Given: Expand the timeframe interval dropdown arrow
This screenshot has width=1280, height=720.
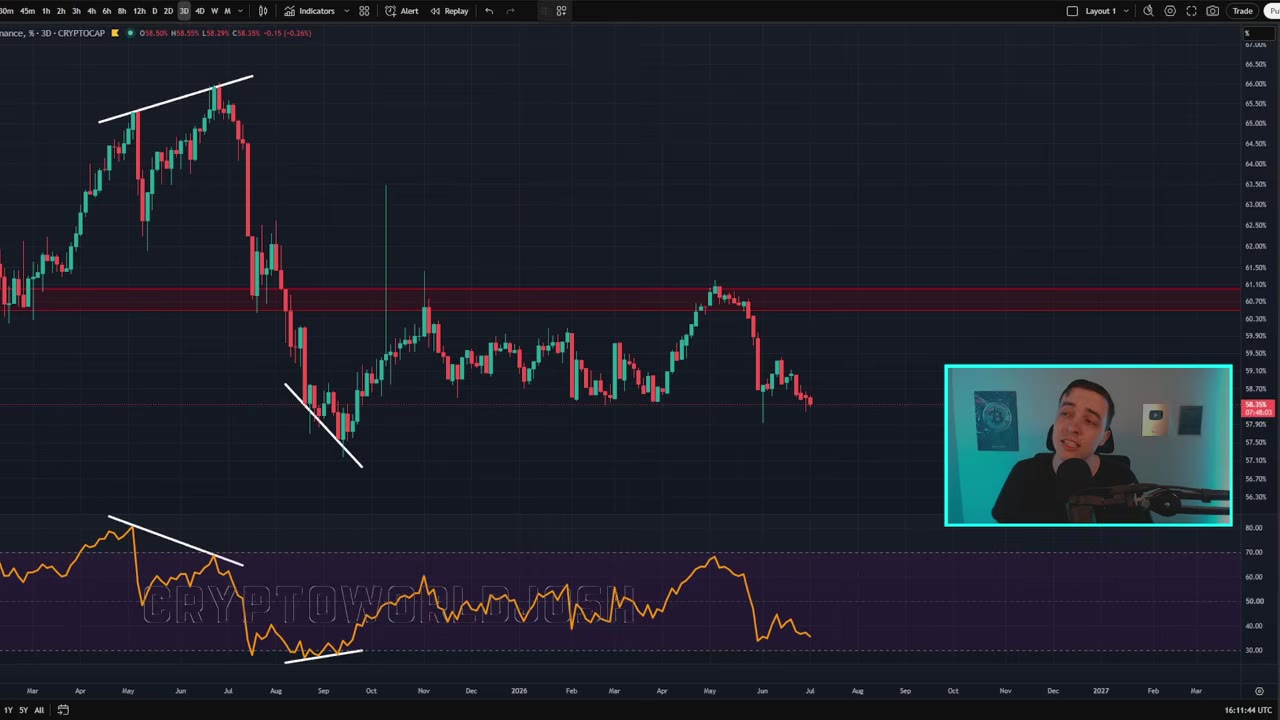Looking at the screenshot, I should [x=240, y=11].
